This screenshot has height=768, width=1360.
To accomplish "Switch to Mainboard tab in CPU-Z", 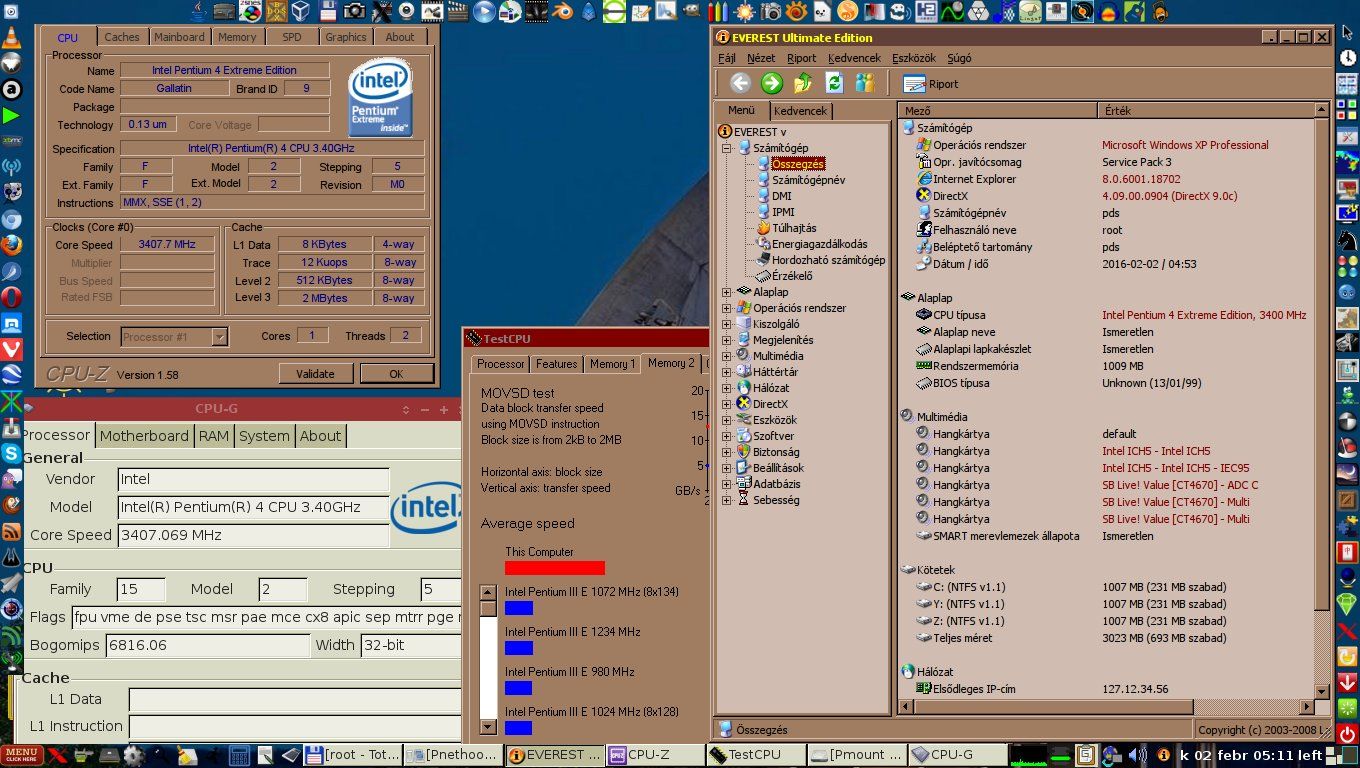I will pos(179,37).
